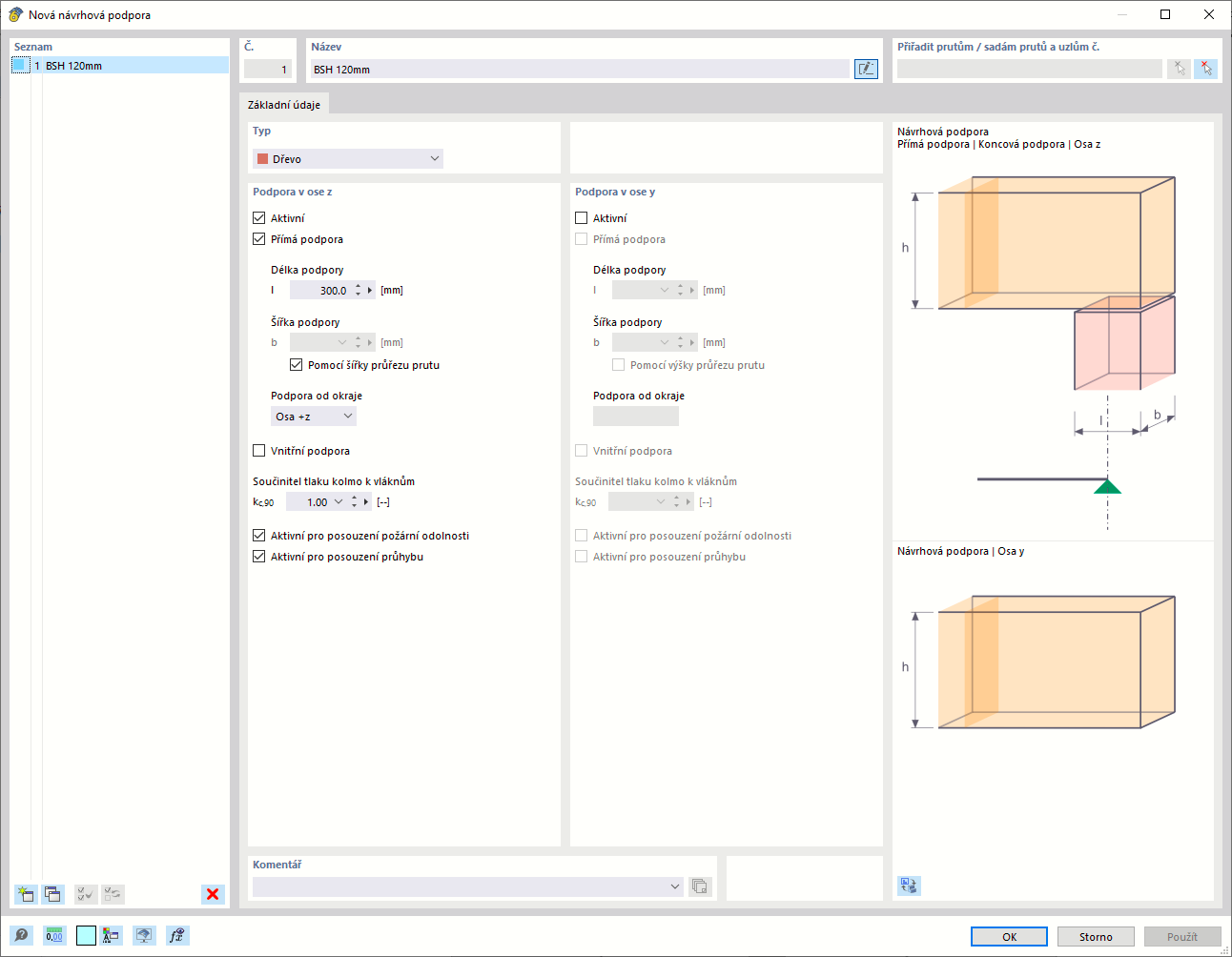
Task: Confirm with the OK button
Action: coord(1009,937)
